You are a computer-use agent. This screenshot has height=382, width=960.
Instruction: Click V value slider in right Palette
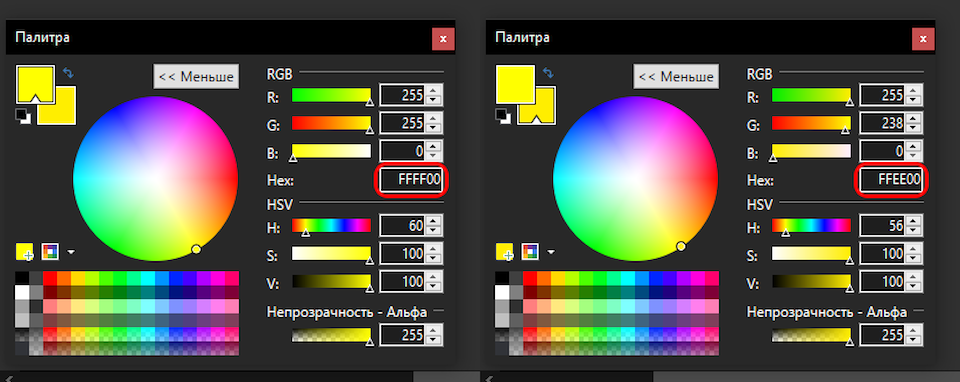tap(811, 282)
